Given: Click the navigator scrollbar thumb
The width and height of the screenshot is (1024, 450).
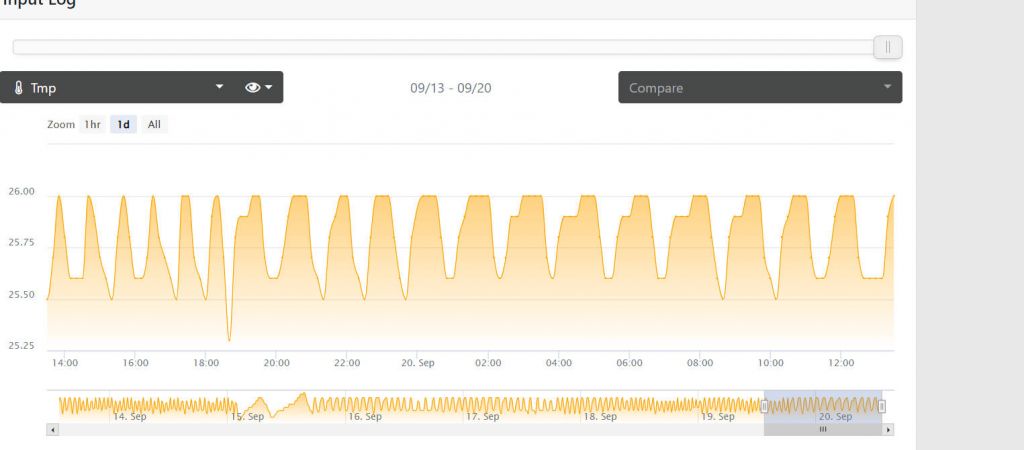Looking at the screenshot, I should [823, 429].
